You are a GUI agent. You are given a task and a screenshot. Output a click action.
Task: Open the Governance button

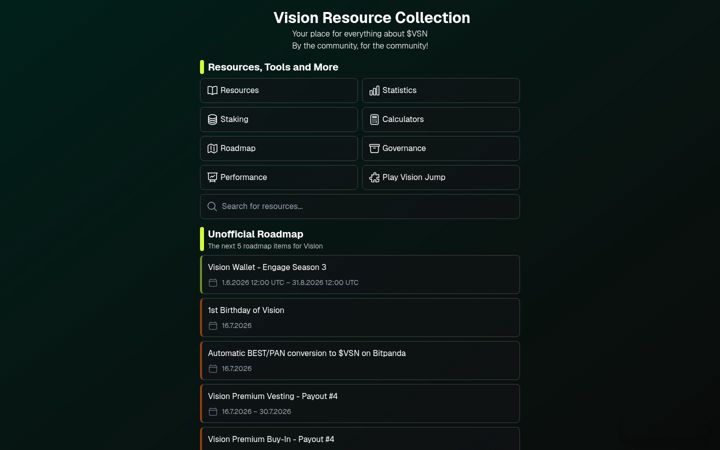point(441,148)
